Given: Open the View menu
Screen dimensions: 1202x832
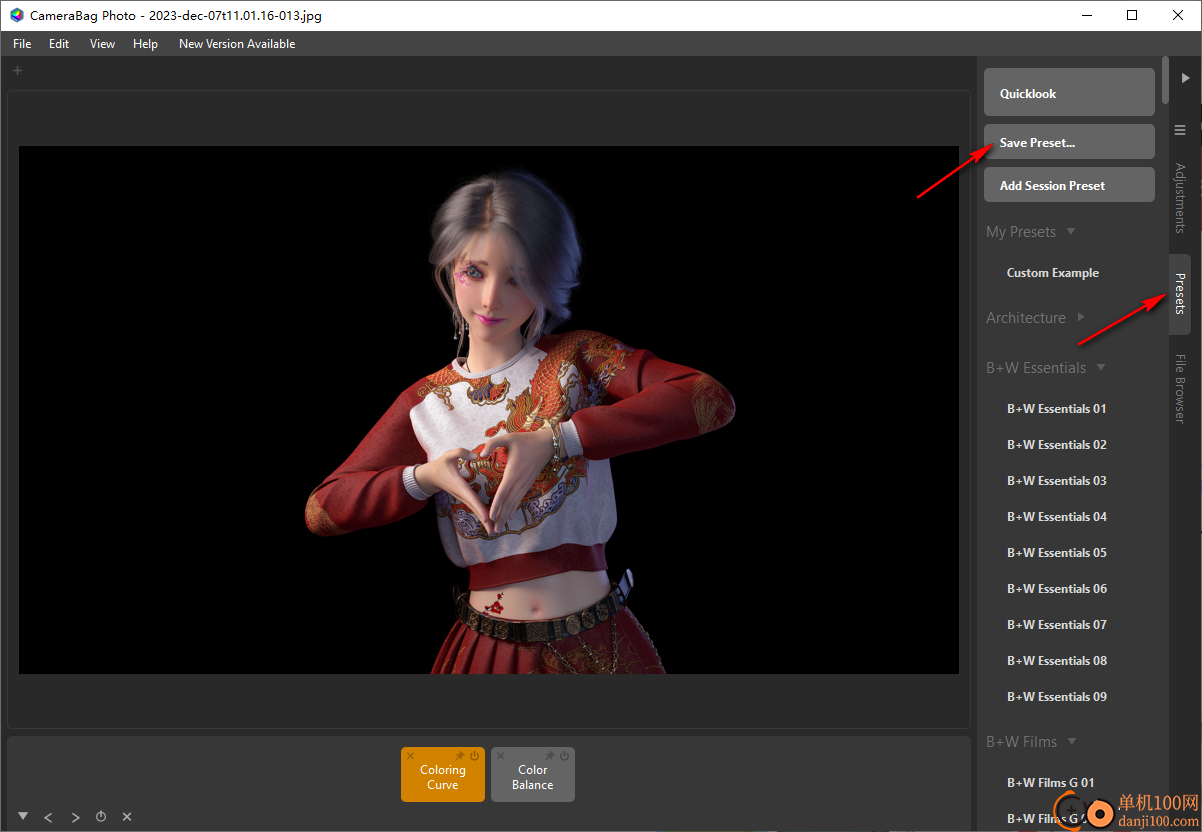Looking at the screenshot, I should click(102, 44).
